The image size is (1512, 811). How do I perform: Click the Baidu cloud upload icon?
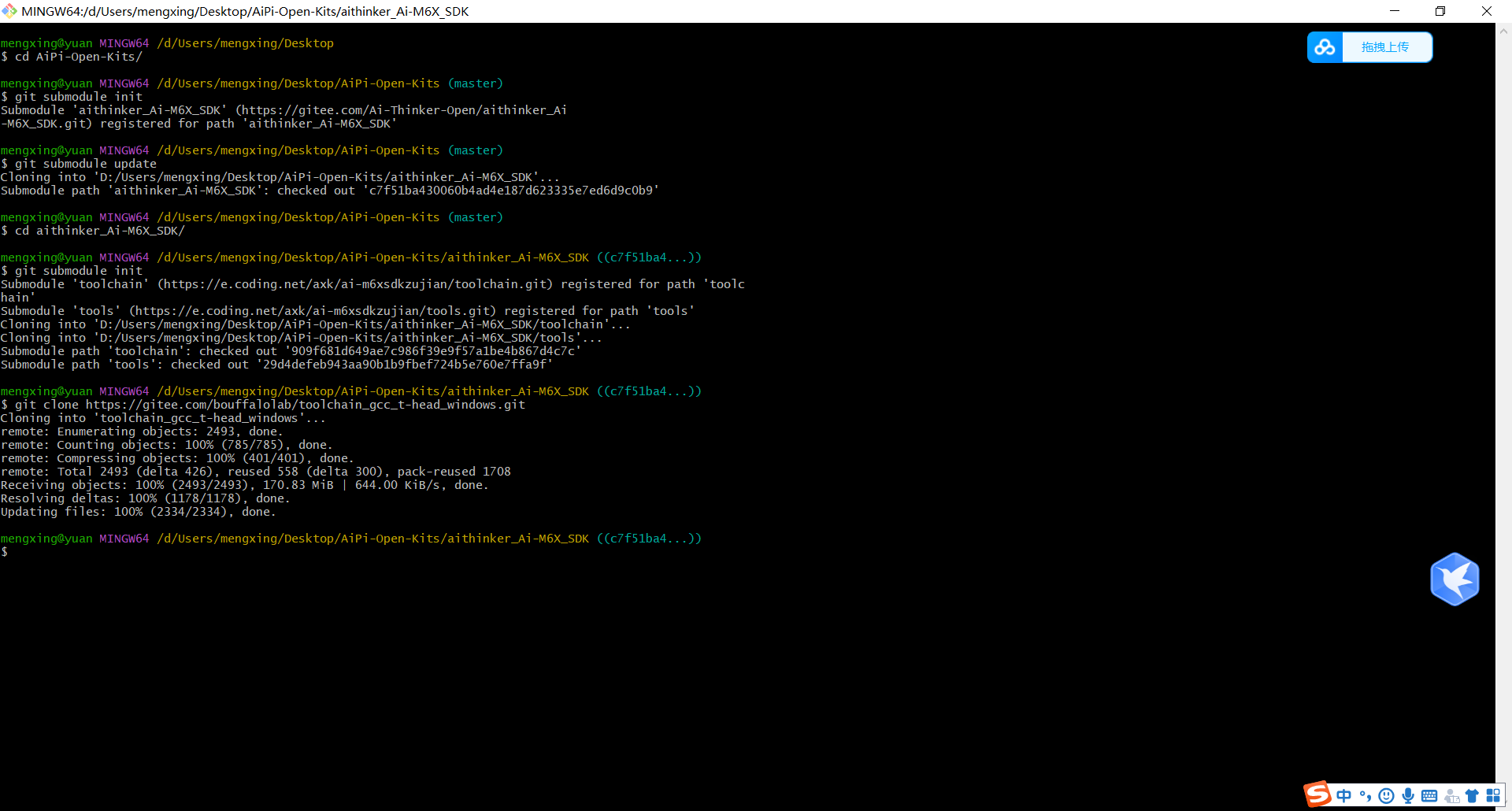point(1325,47)
